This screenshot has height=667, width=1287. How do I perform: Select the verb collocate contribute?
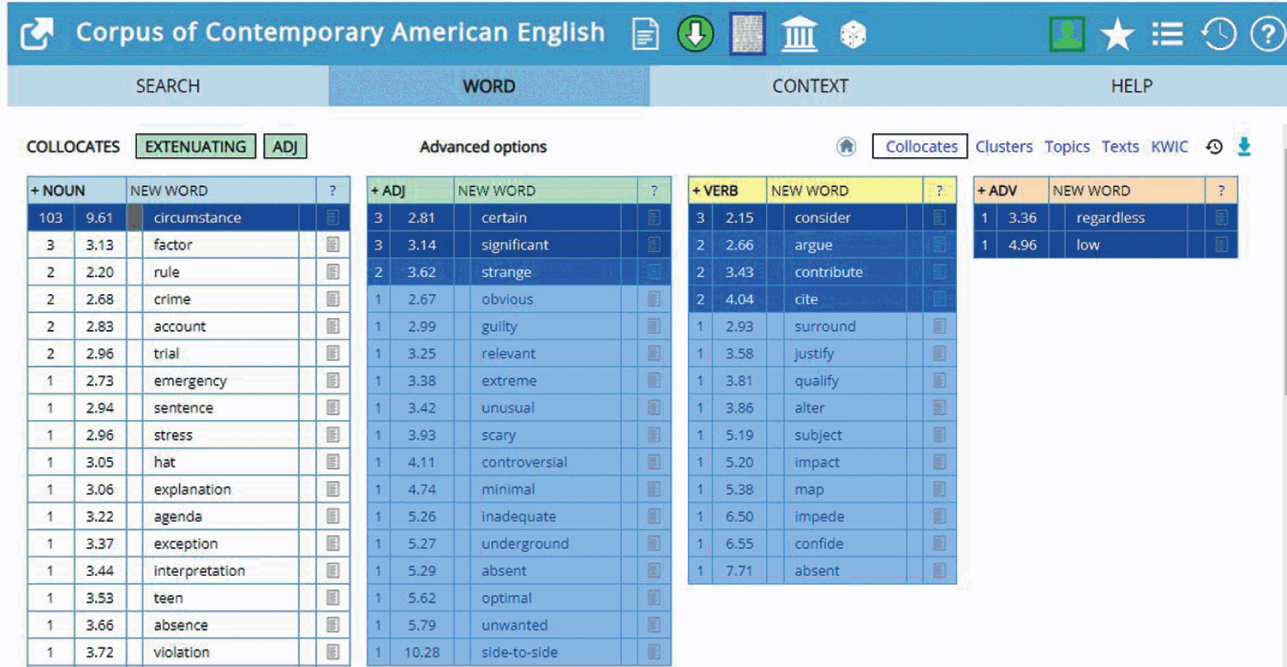point(828,272)
